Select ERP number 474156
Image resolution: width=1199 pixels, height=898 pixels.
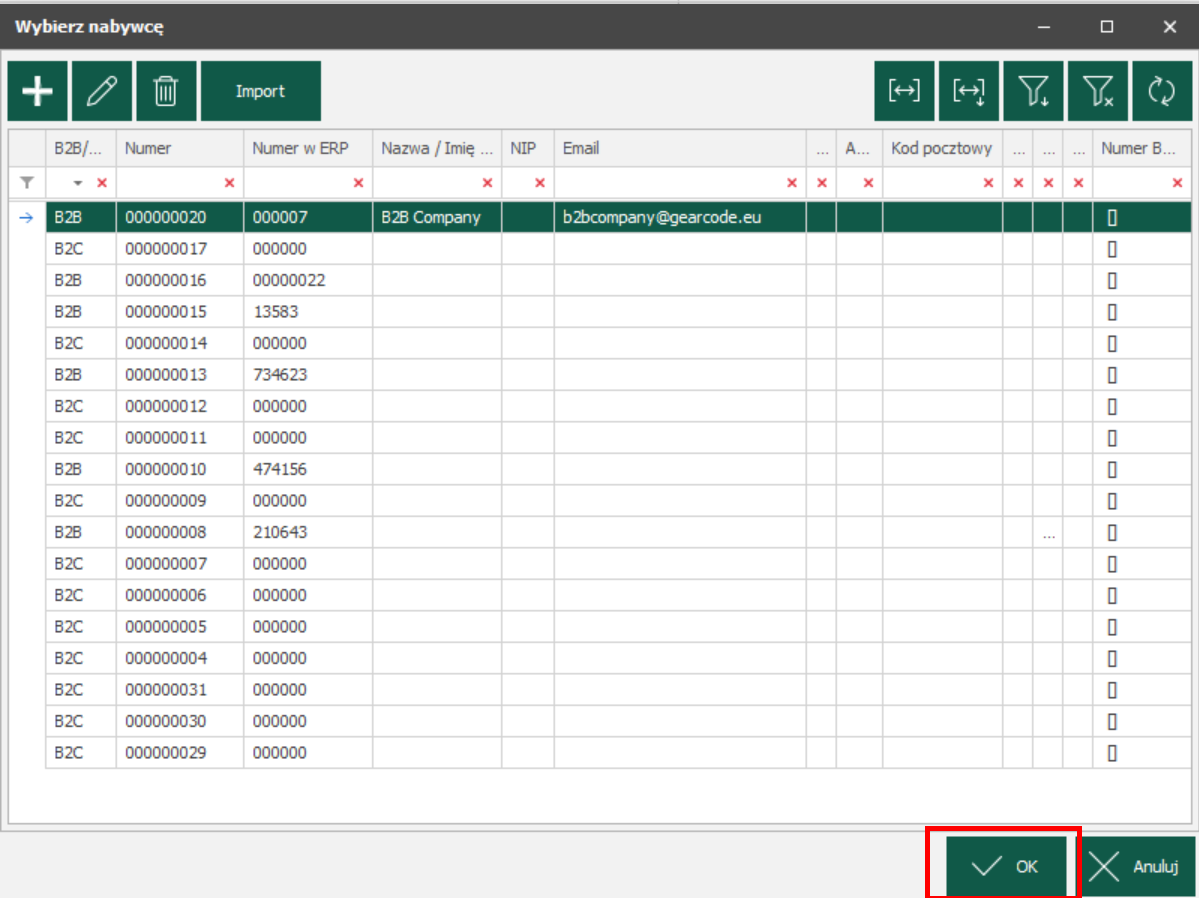pos(308,470)
